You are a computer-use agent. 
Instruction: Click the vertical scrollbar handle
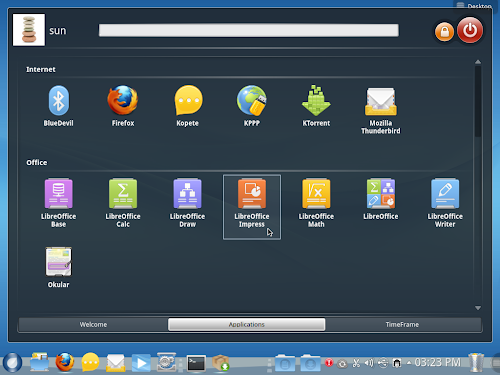click(x=478, y=101)
